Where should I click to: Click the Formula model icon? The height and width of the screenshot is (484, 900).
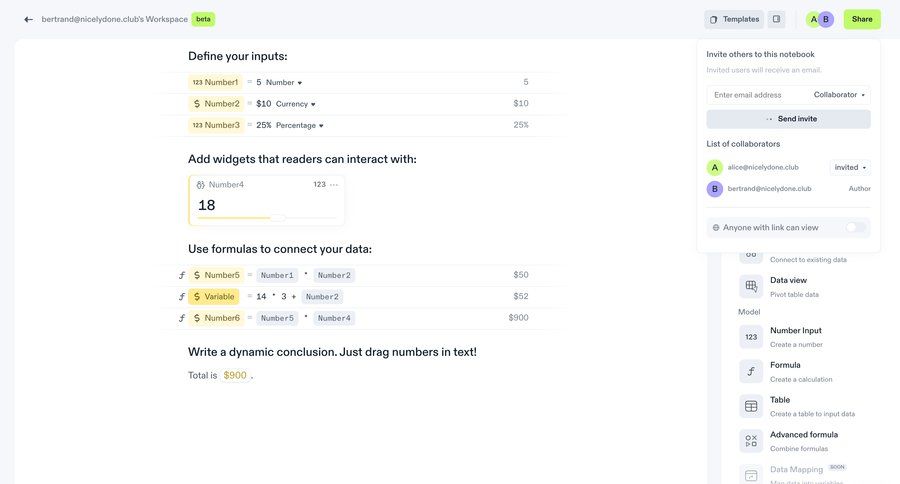coord(751,372)
